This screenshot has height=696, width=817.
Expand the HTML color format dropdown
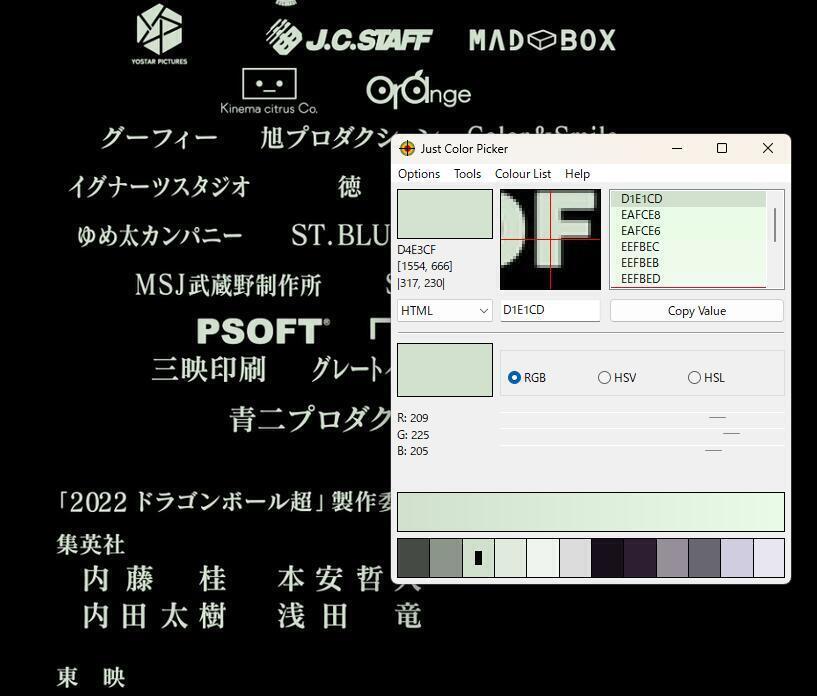[444, 311]
